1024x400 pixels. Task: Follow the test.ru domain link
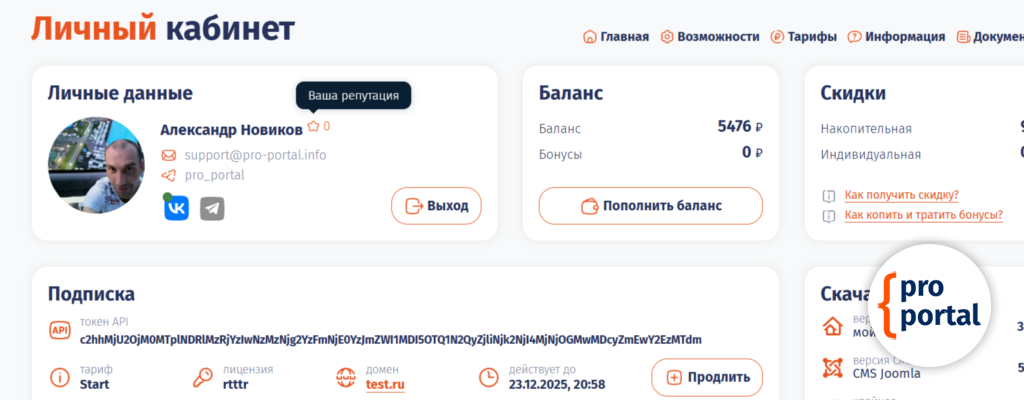point(385,384)
